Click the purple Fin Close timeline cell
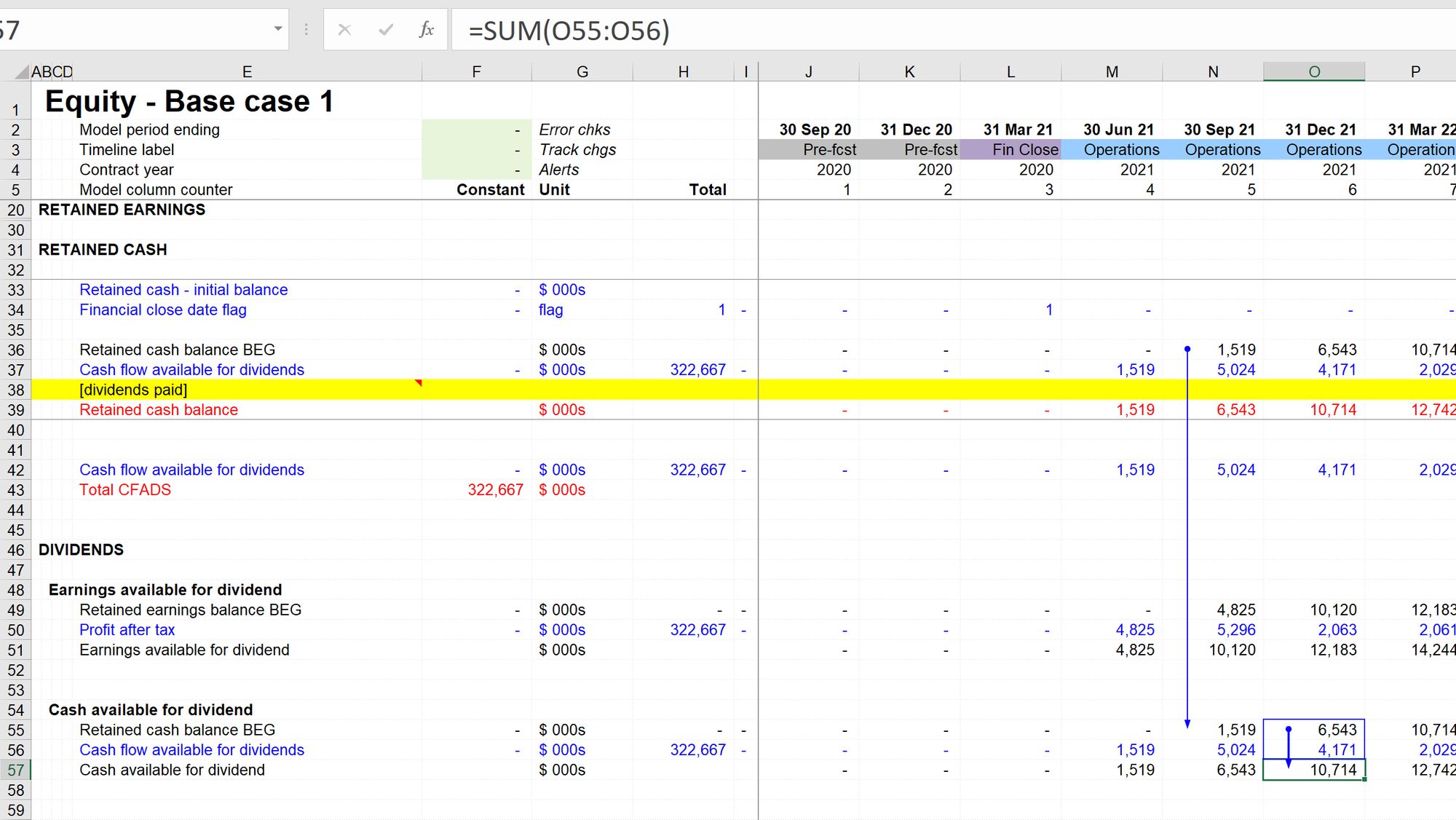1456x820 pixels. click(x=1010, y=150)
